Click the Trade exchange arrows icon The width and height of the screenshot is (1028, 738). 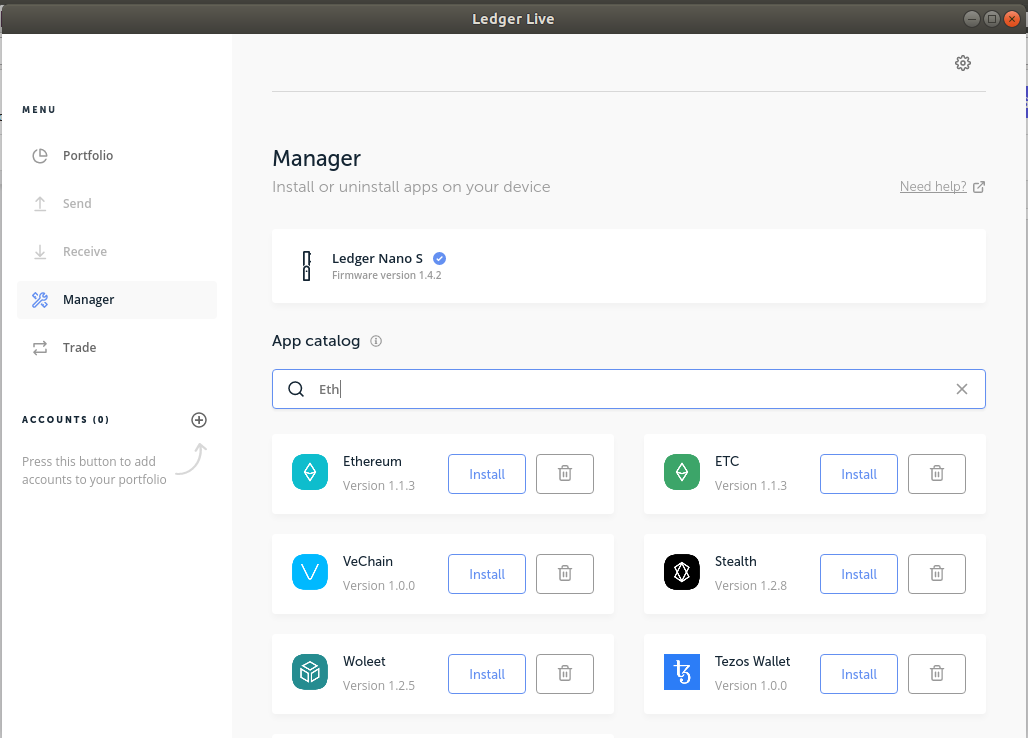(x=40, y=347)
